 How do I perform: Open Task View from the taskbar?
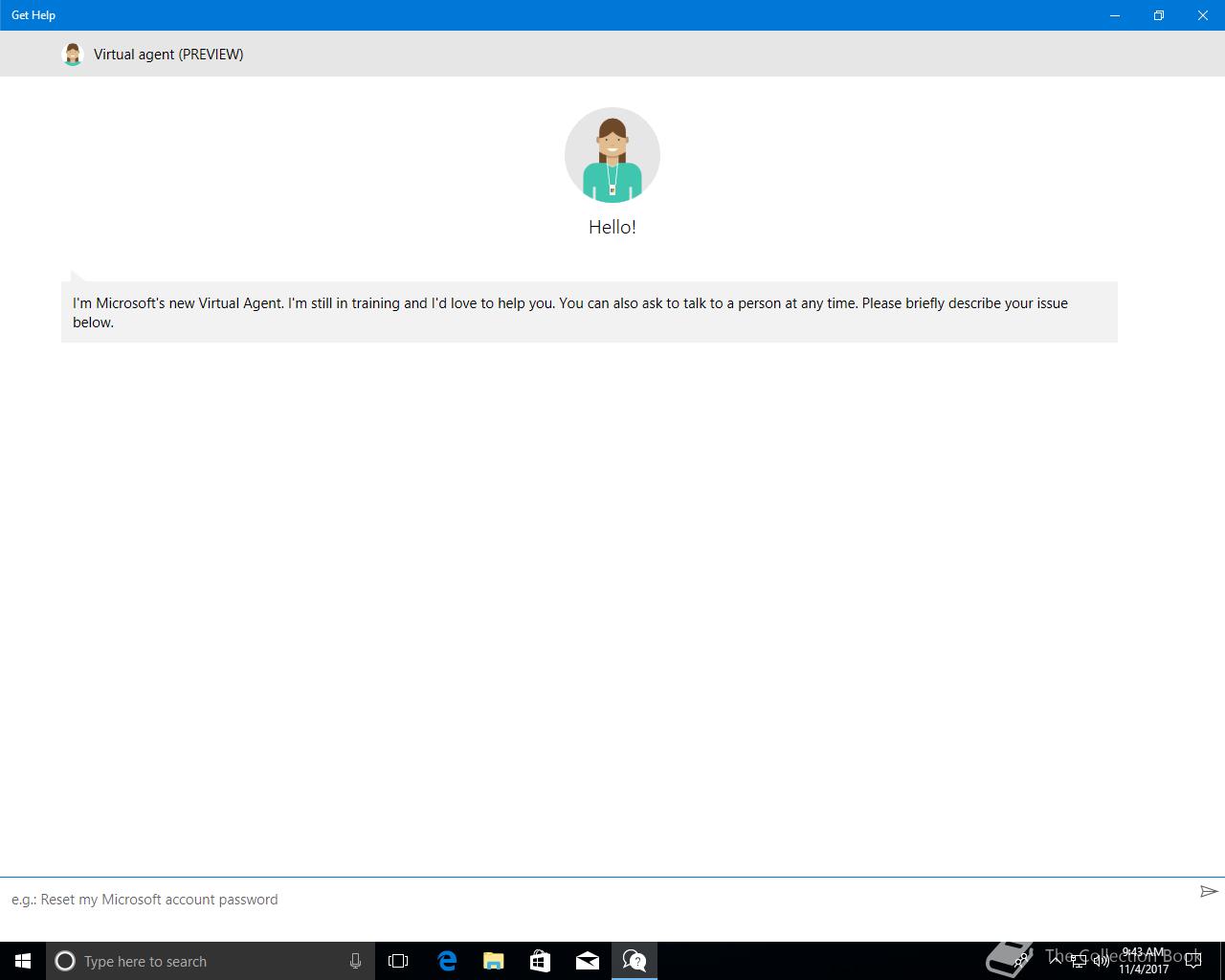(x=398, y=961)
